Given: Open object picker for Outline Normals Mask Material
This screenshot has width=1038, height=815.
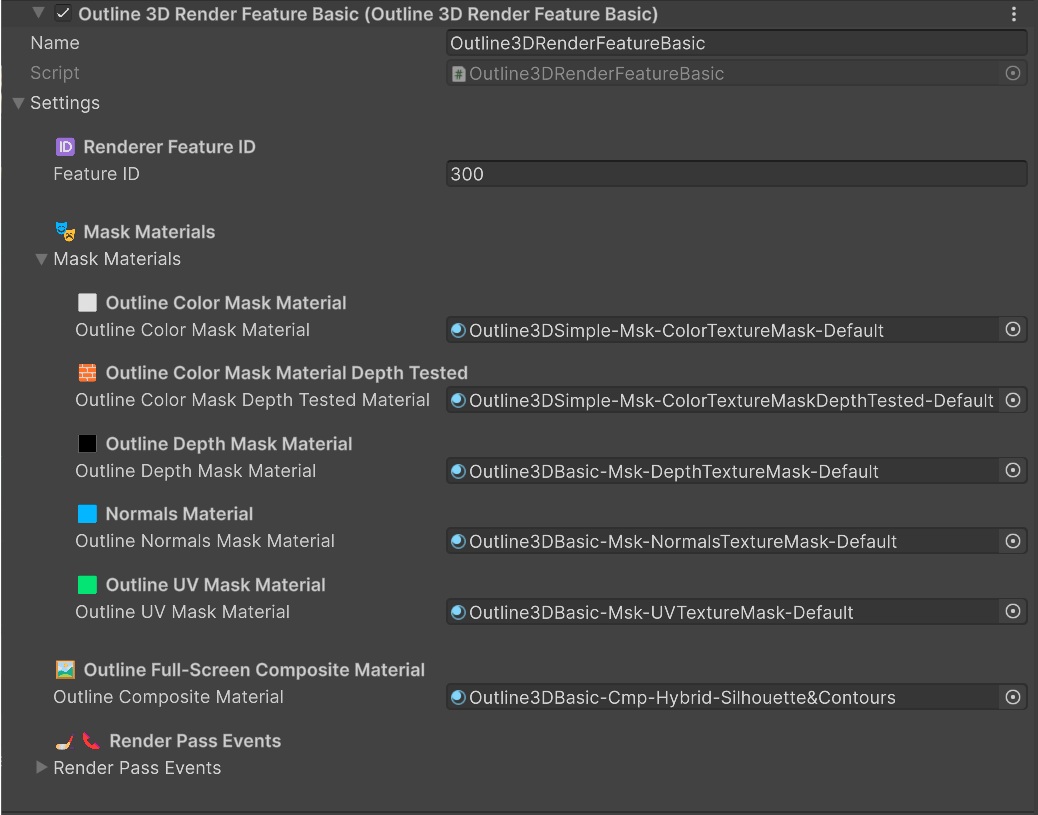Looking at the screenshot, I should [1012, 541].
